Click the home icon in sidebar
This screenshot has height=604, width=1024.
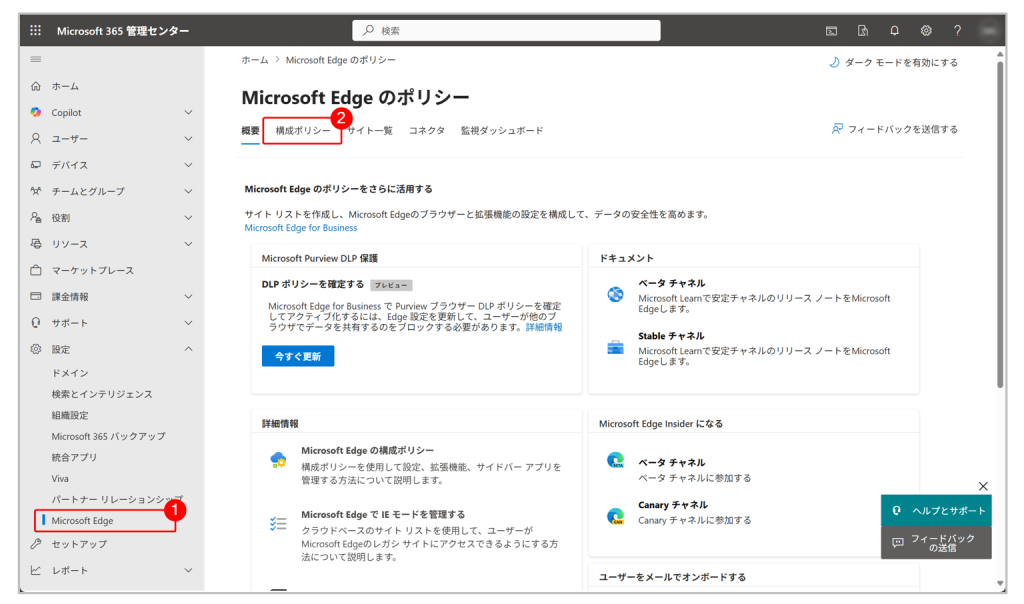pos(36,86)
